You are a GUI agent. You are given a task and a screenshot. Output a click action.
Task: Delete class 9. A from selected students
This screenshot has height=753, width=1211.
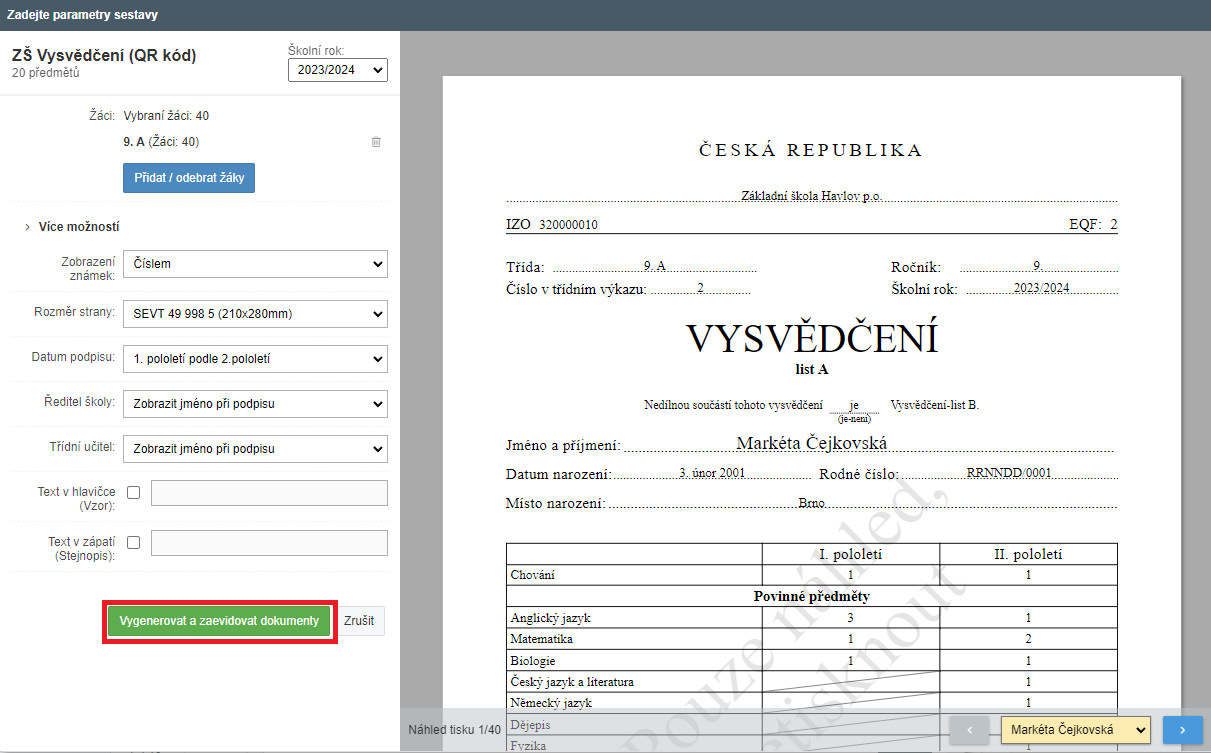click(x=376, y=142)
